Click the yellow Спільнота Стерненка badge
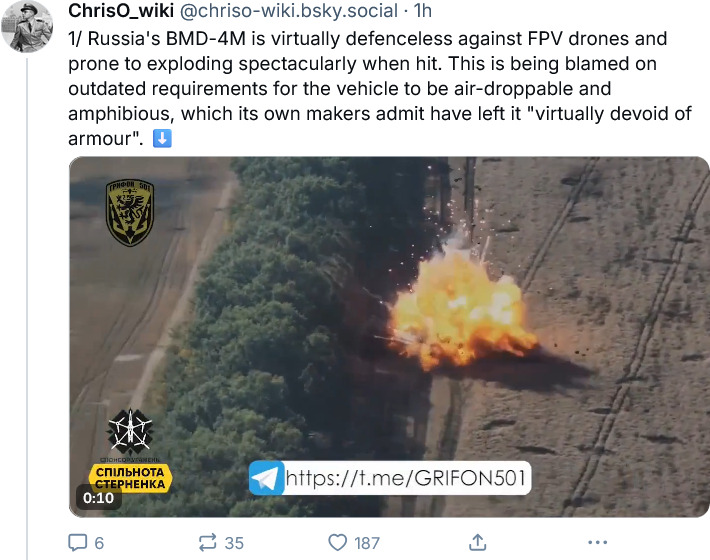This screenshot has height=560, width=710. pos(130,478)
